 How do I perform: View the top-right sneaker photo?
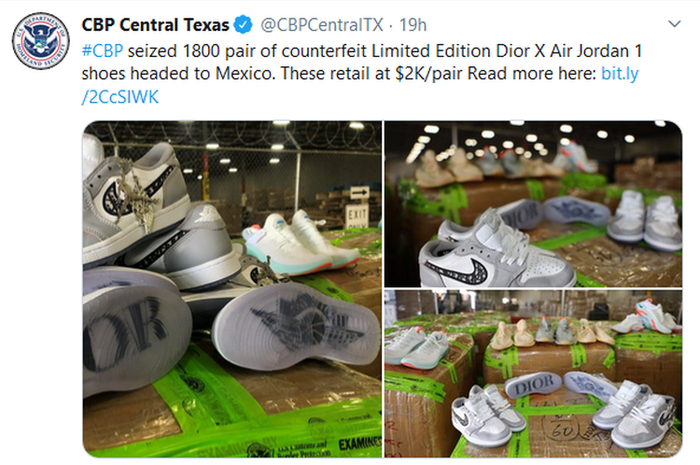[x=533, y=204]
